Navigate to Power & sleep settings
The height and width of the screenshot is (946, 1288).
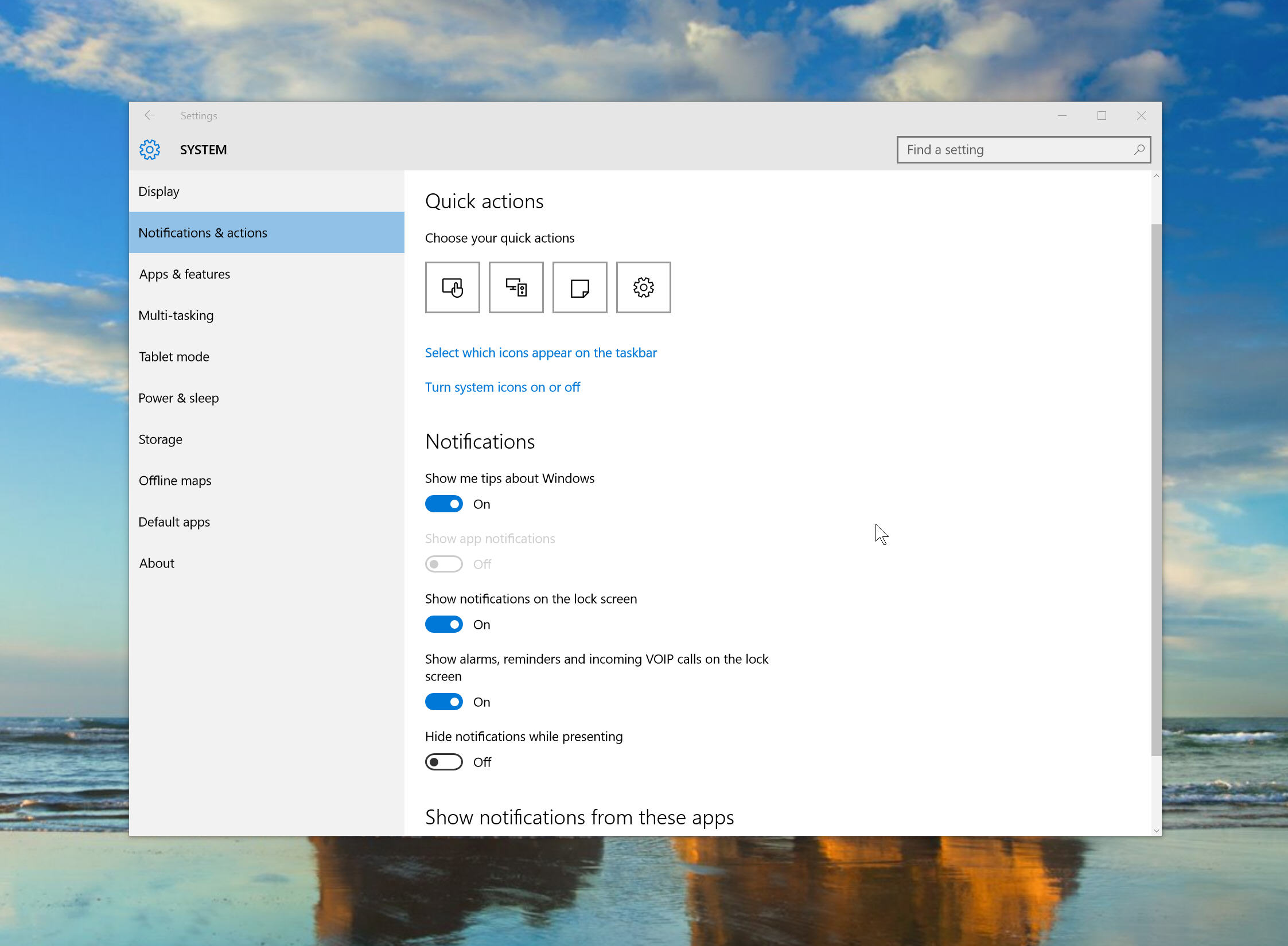[x=177, y=397]
